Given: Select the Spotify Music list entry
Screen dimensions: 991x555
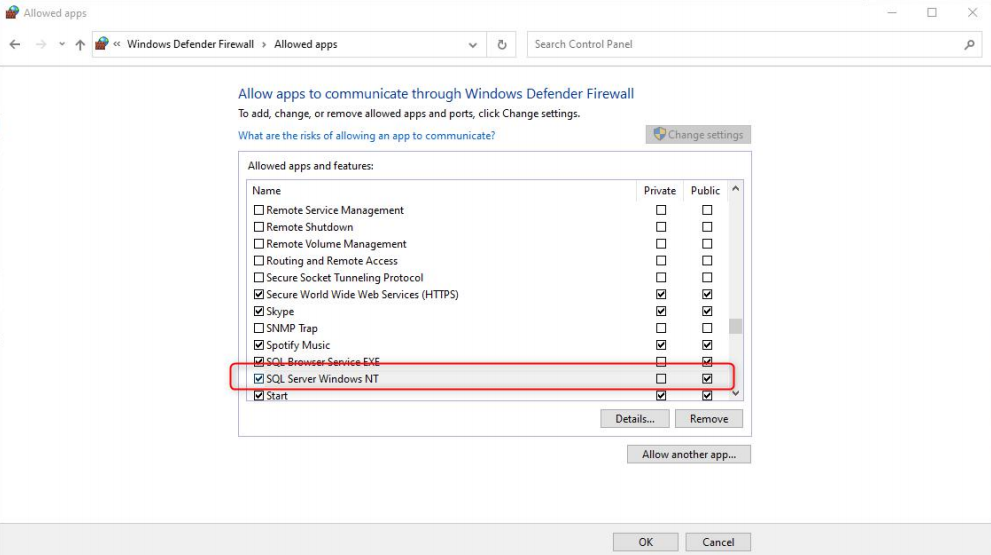Looking at the screenshot, I should tap(298, 345).
